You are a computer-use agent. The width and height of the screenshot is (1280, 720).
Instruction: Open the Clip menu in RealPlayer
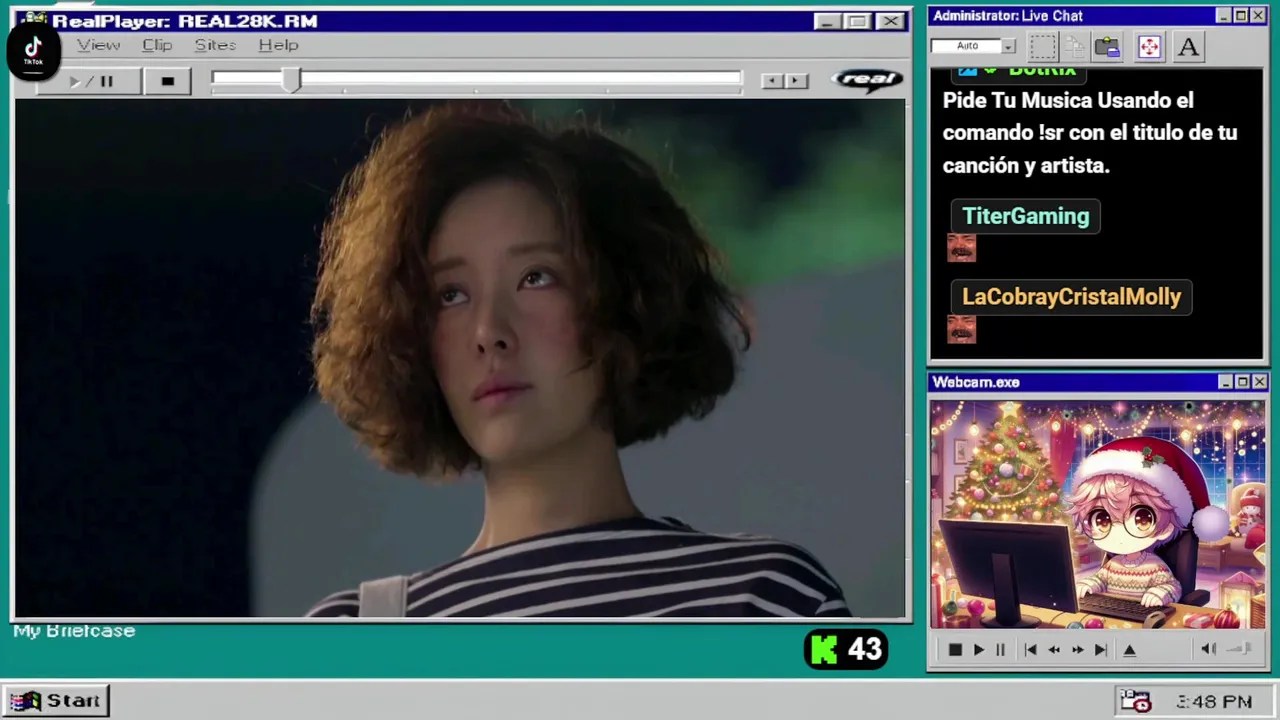point(157,45)
